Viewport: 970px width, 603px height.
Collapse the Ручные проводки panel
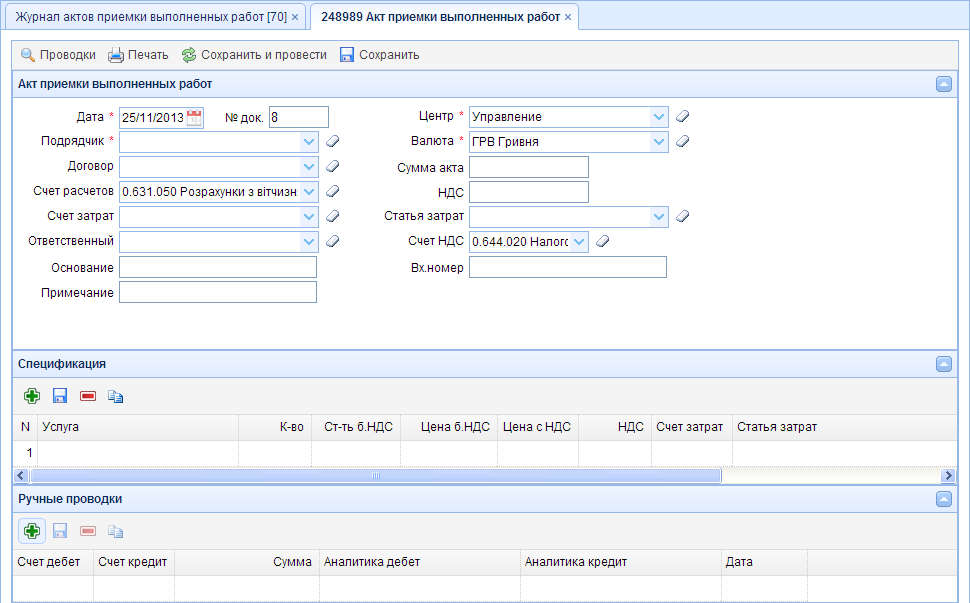(x=944, y=499)
